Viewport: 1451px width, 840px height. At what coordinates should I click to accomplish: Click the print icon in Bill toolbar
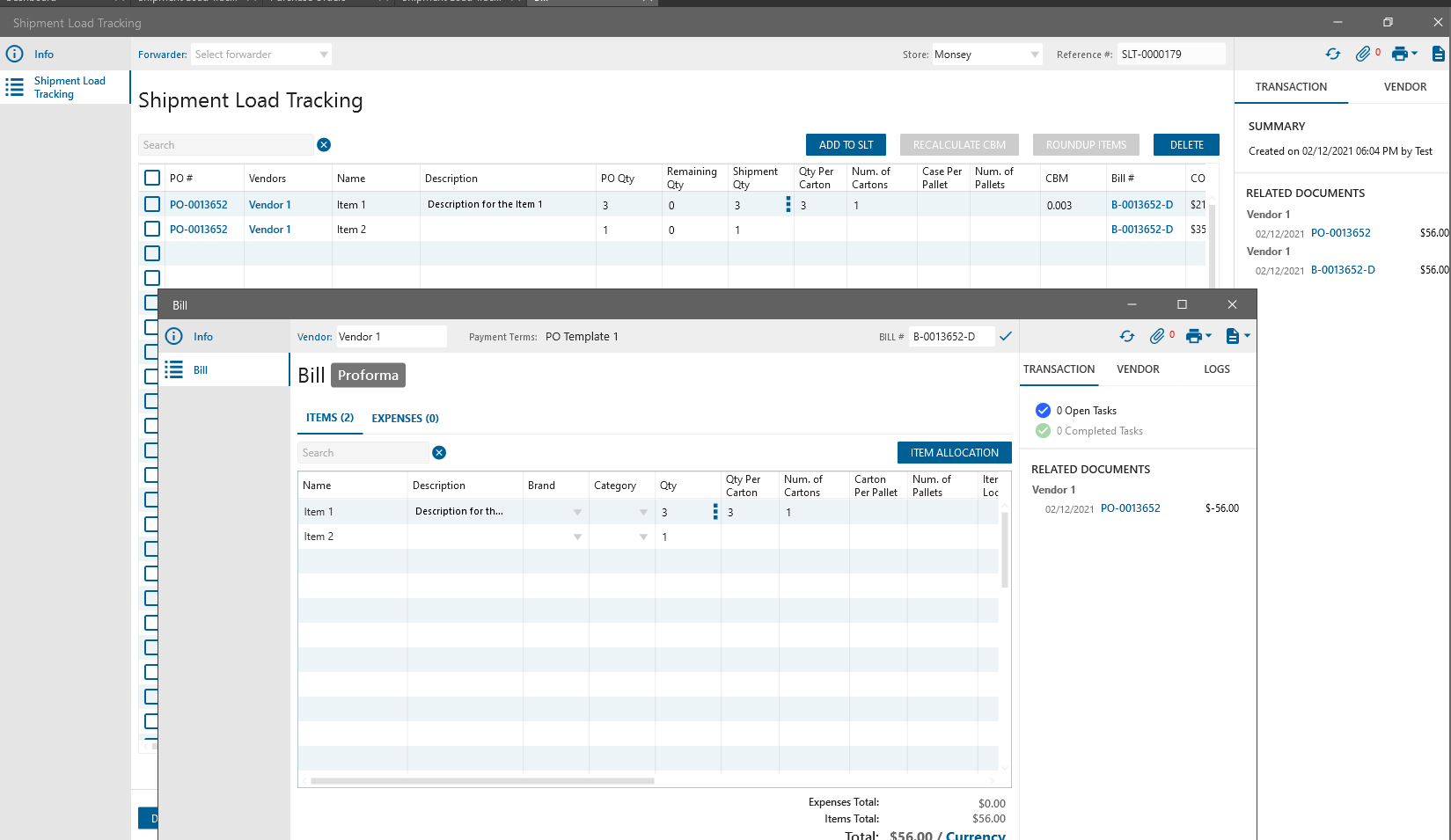pyautogui.click(x=1194, y=336)
